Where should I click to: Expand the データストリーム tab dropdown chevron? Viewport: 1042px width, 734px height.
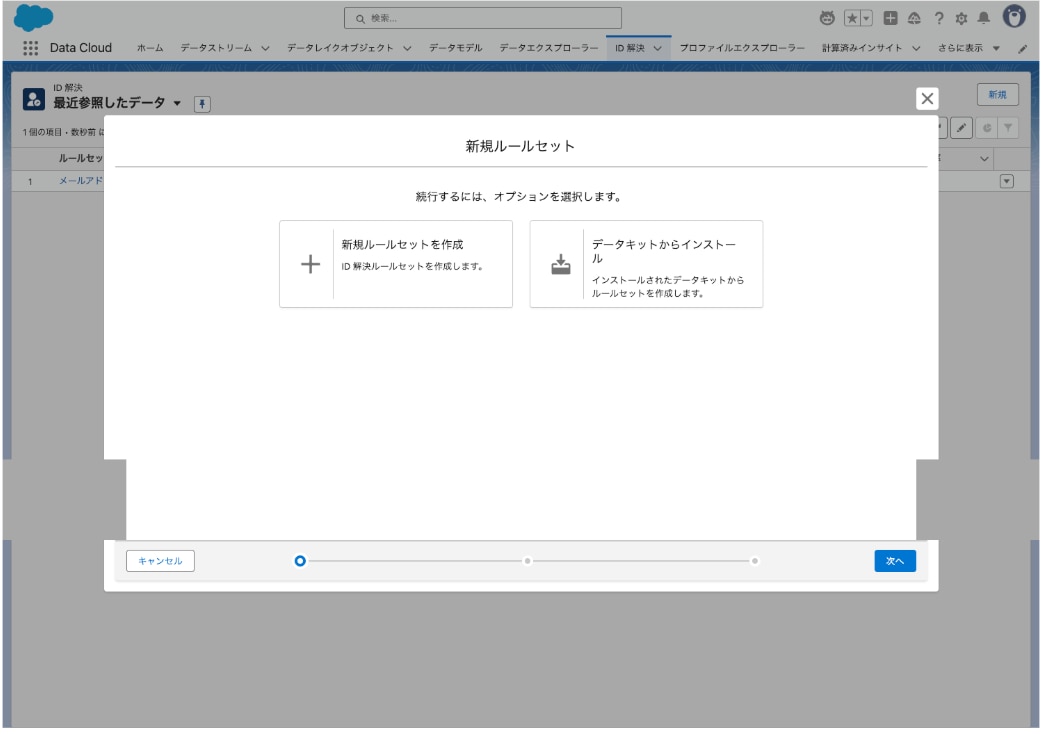(265, 48)
